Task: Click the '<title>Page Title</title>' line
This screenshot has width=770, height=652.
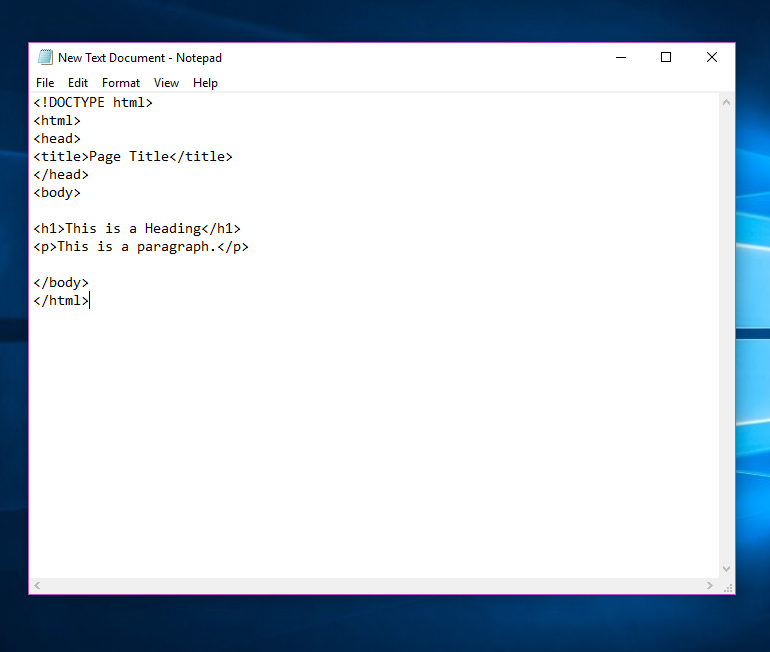Action: point(133,157)
